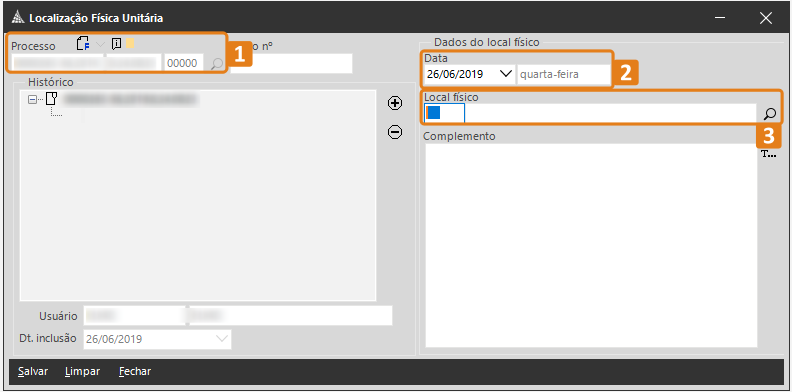This screenshot has width=792, height=392.
Task: Open dropdown arrow next to process type icon
Action: point(100,44)
